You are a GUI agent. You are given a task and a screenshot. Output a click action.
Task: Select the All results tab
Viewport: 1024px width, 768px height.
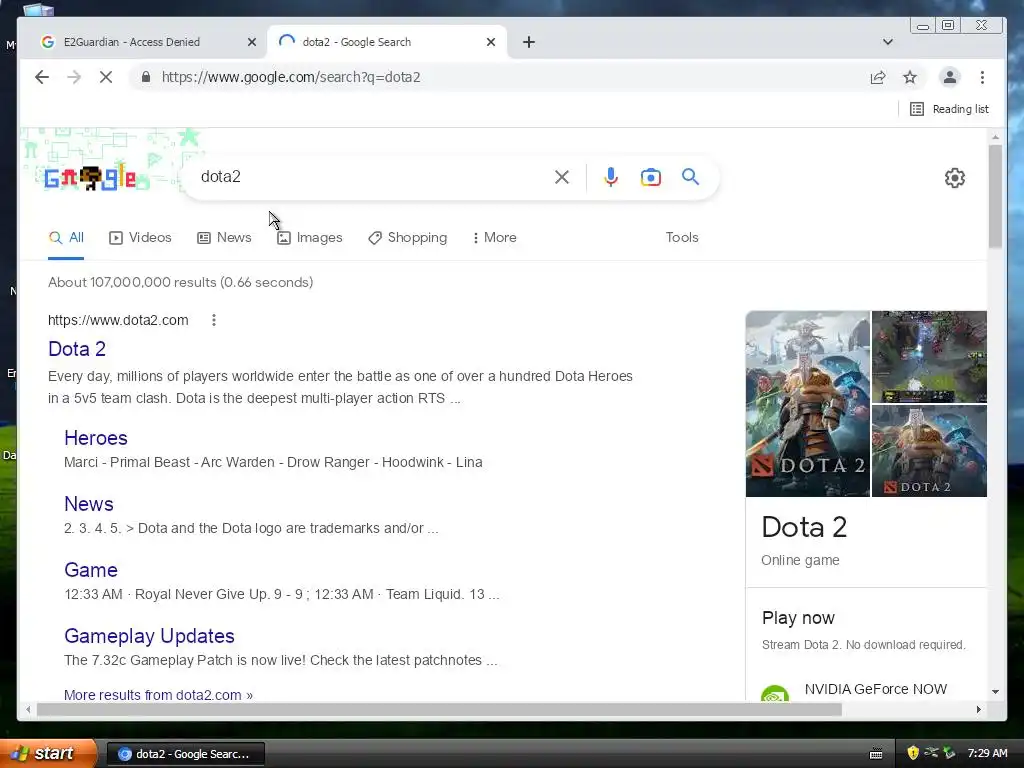tap(66, 238)
